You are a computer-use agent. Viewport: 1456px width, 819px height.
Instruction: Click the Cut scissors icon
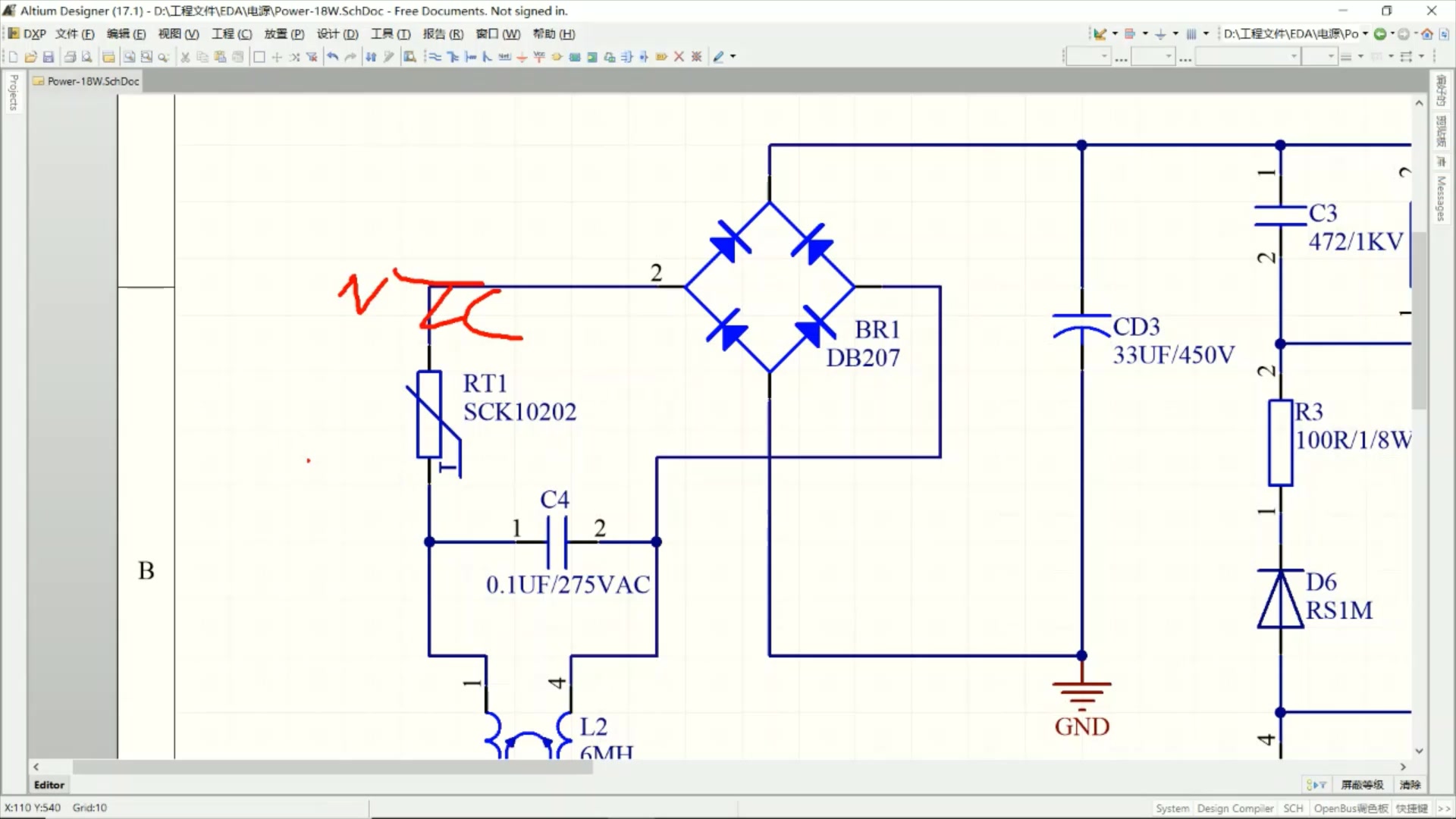[x=185, y=57]
